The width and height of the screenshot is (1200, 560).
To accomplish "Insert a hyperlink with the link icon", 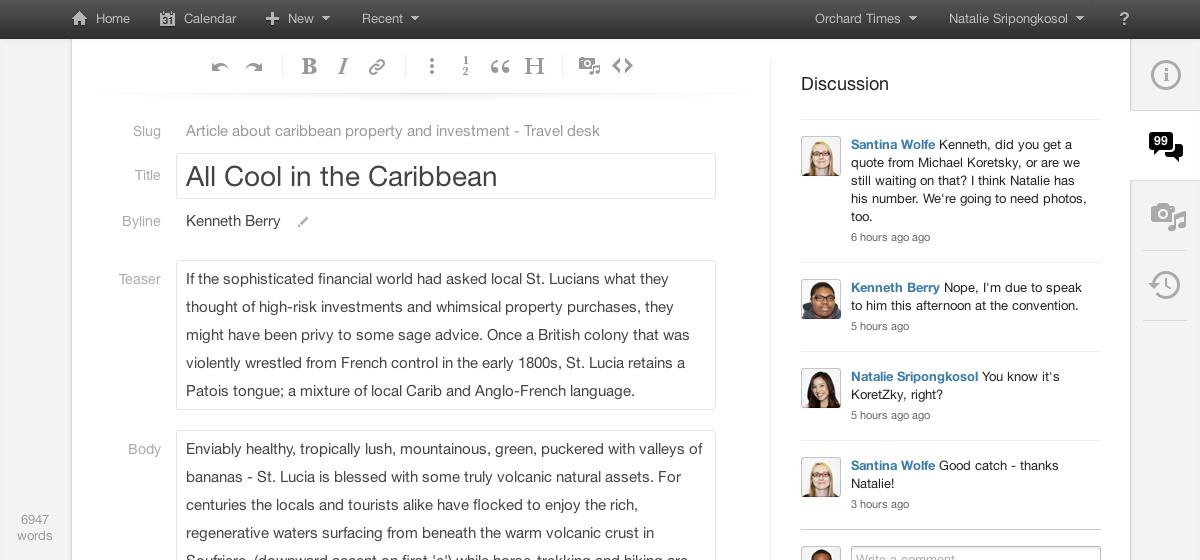I will (377, 67).
